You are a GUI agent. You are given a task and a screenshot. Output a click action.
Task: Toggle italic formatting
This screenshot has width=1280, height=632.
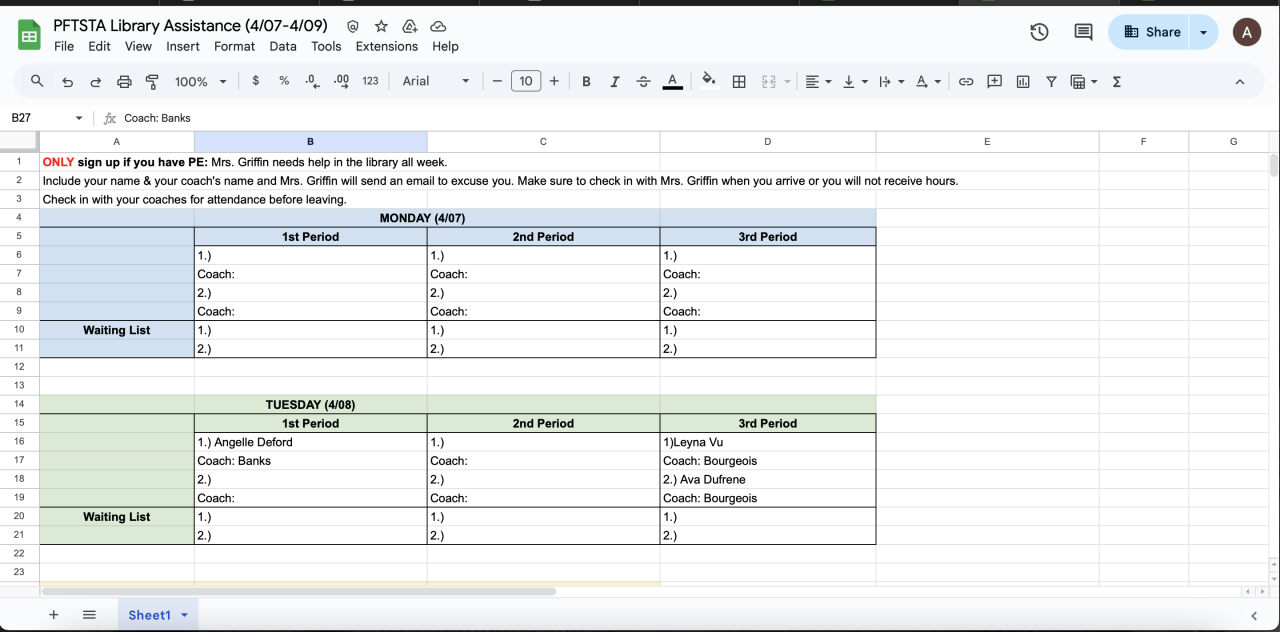click(x=614, y=81)
